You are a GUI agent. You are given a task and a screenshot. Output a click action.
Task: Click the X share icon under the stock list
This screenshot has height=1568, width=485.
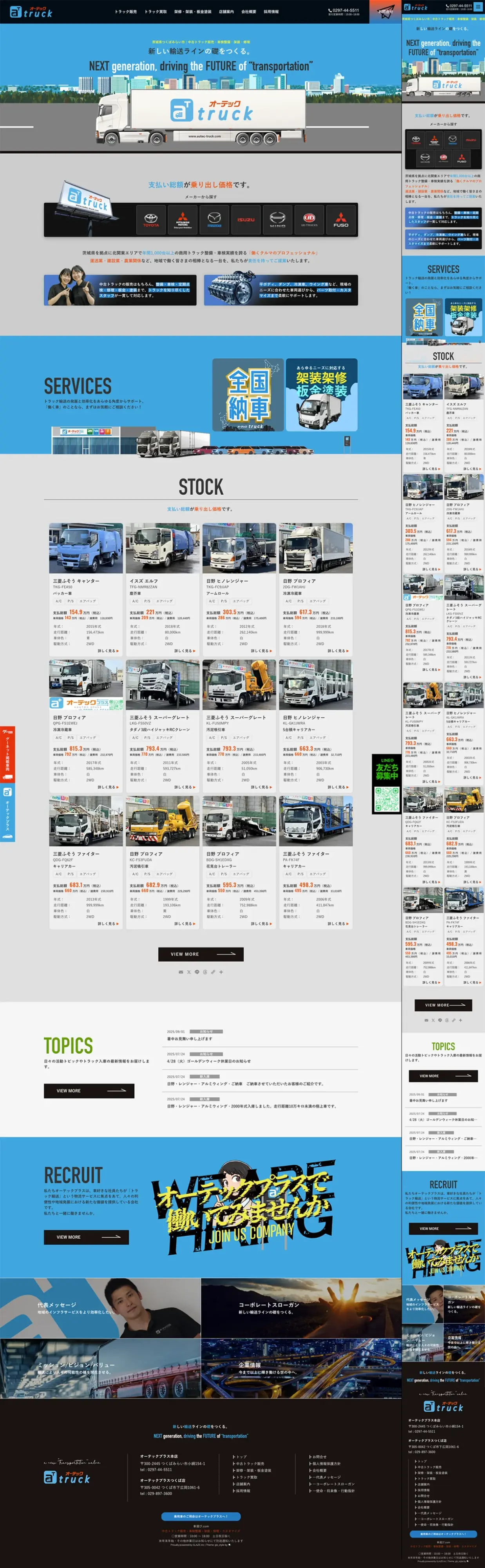point(189,972)
